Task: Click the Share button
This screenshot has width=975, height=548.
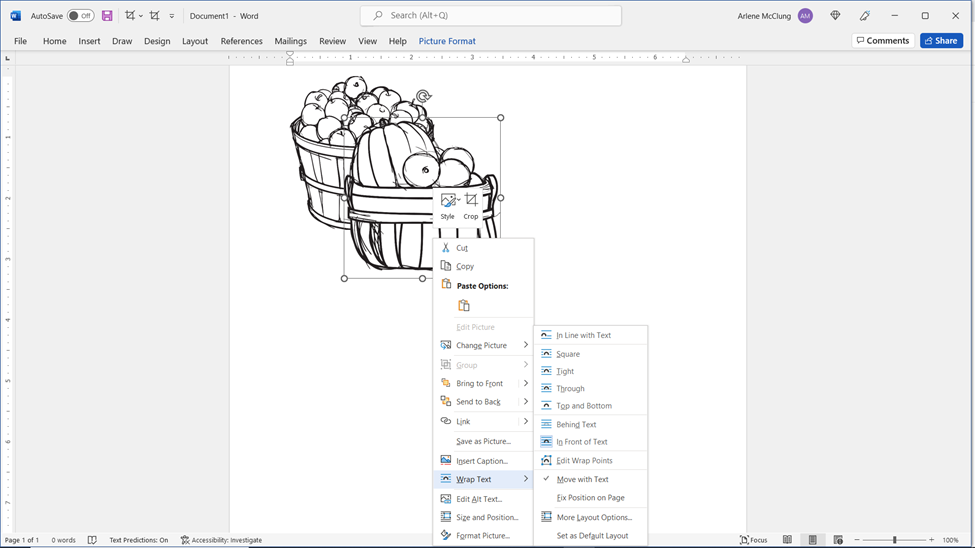Action: [941, 40]
